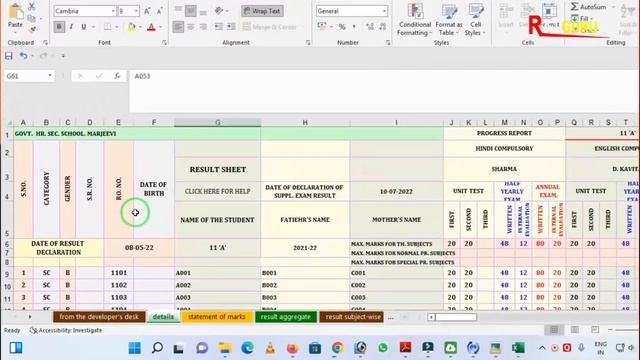Customize Quick Access Toolbar arrow
This screenshot has width=640, height=360.
63,56
